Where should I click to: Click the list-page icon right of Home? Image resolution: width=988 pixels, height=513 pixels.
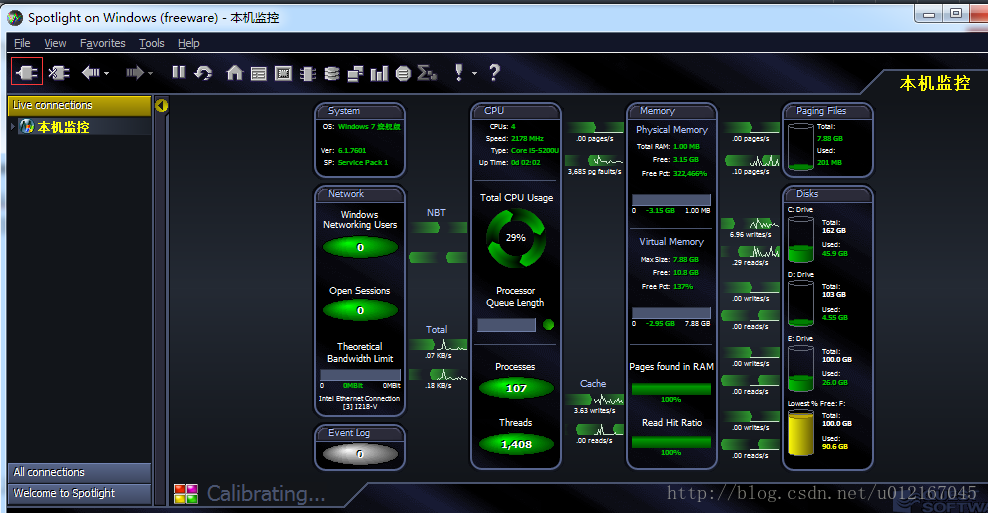258,73
